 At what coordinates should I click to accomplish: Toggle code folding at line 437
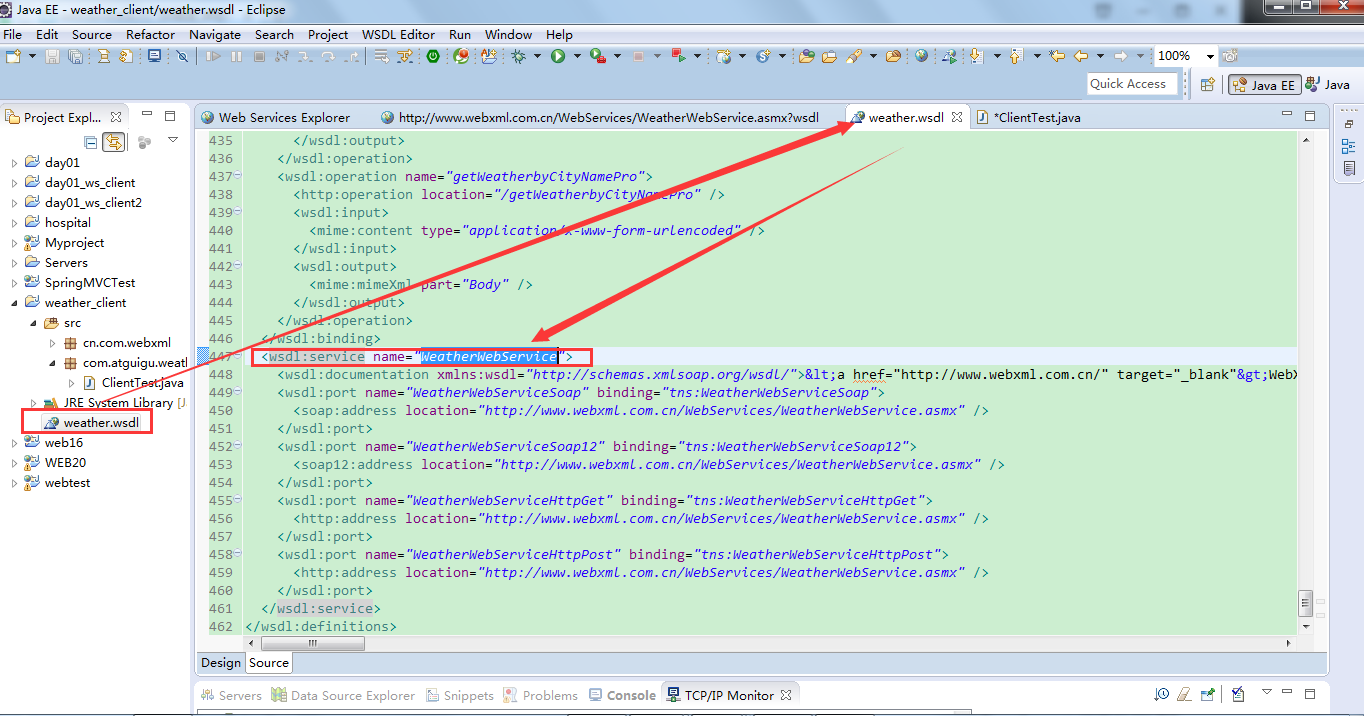point(237,177)
